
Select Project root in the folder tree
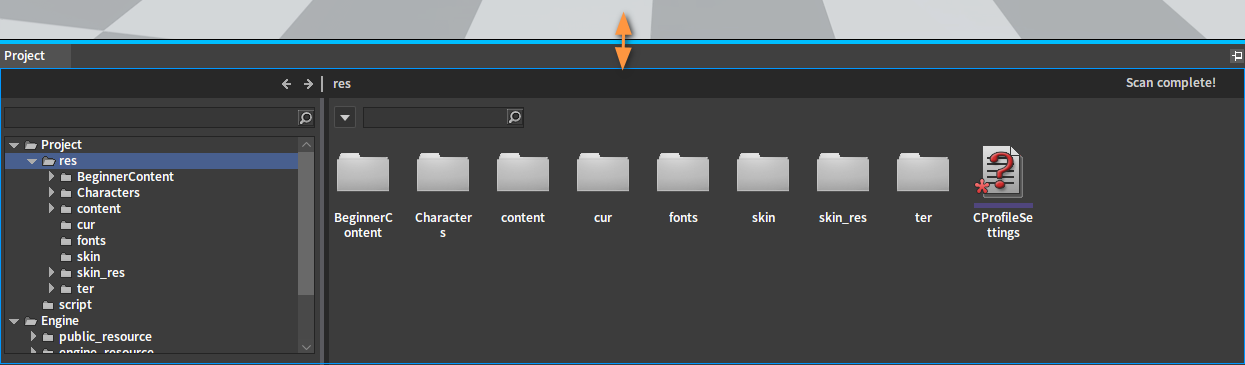[61, 145]
